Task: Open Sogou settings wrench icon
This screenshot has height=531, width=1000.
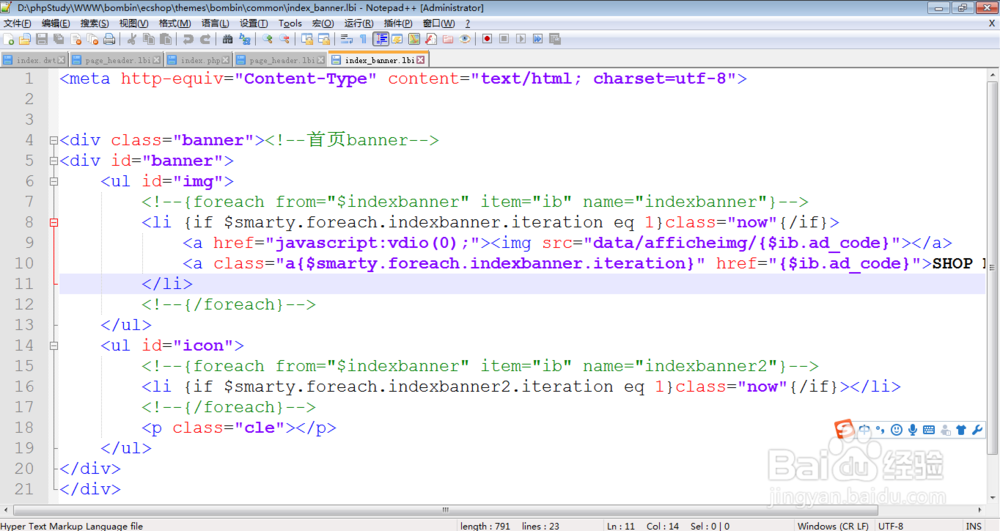Action: [x=977, y=430]
